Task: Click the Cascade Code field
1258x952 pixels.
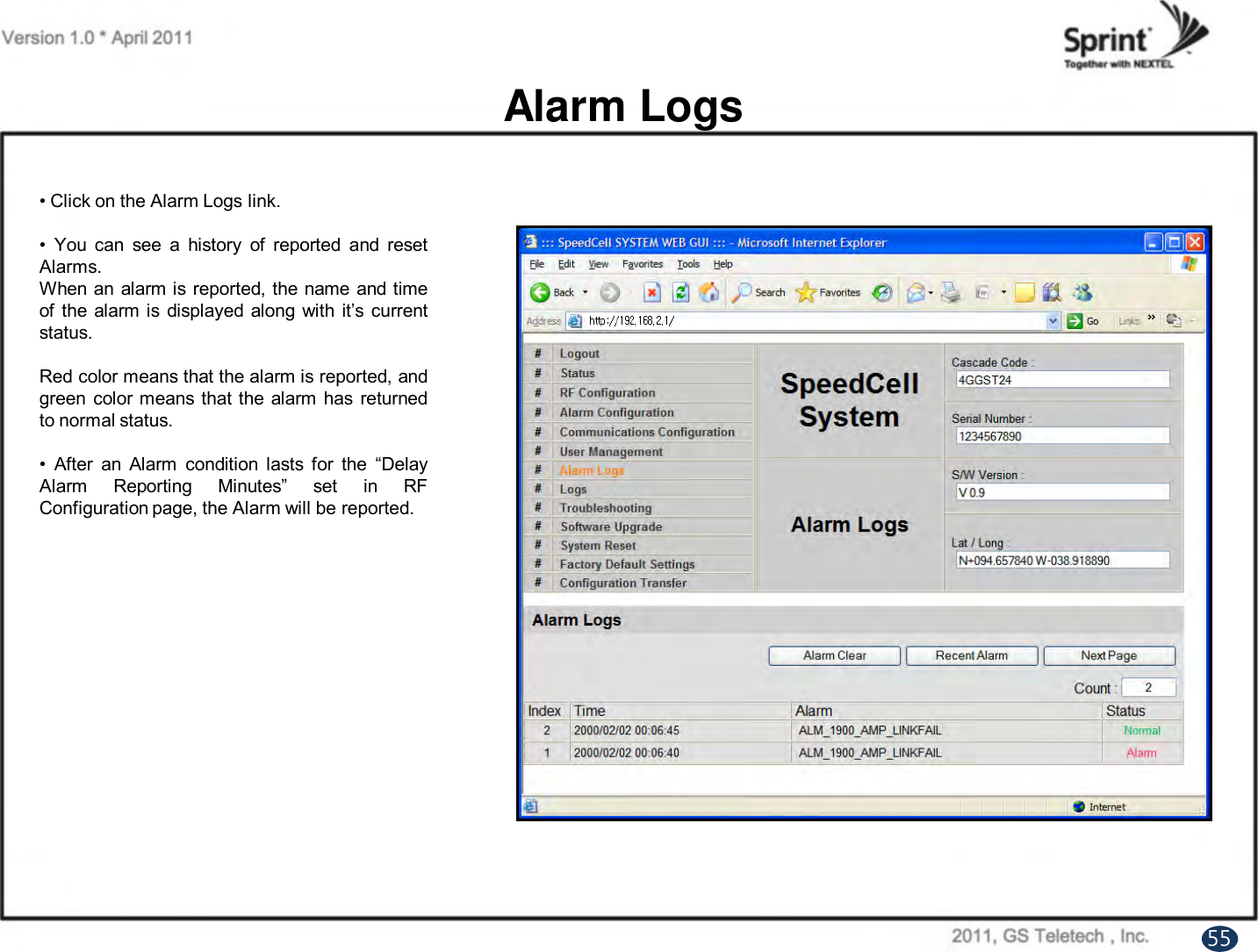Action: point(1062,380)
